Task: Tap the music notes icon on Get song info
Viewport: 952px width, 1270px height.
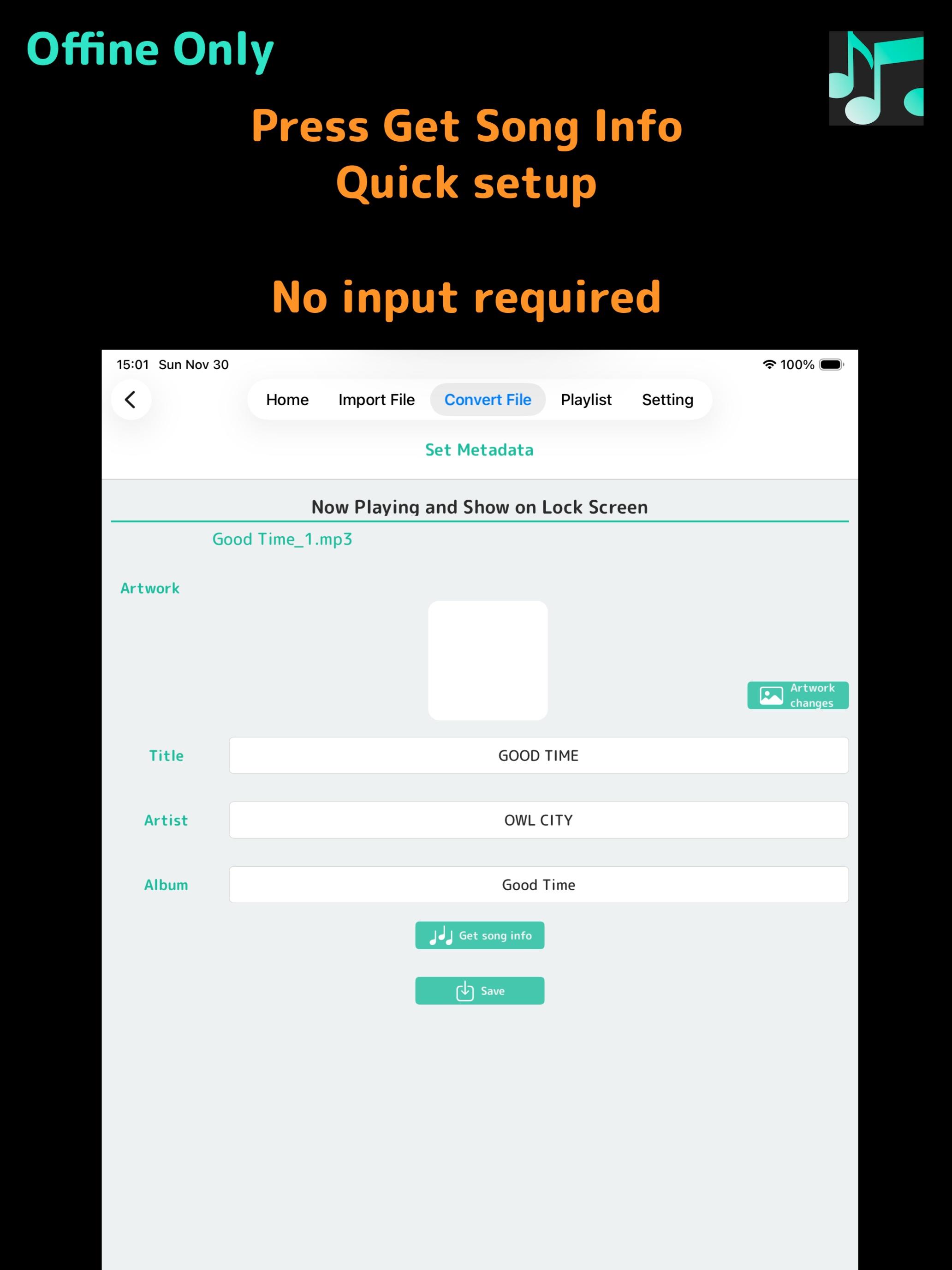Action: [440, 936]
